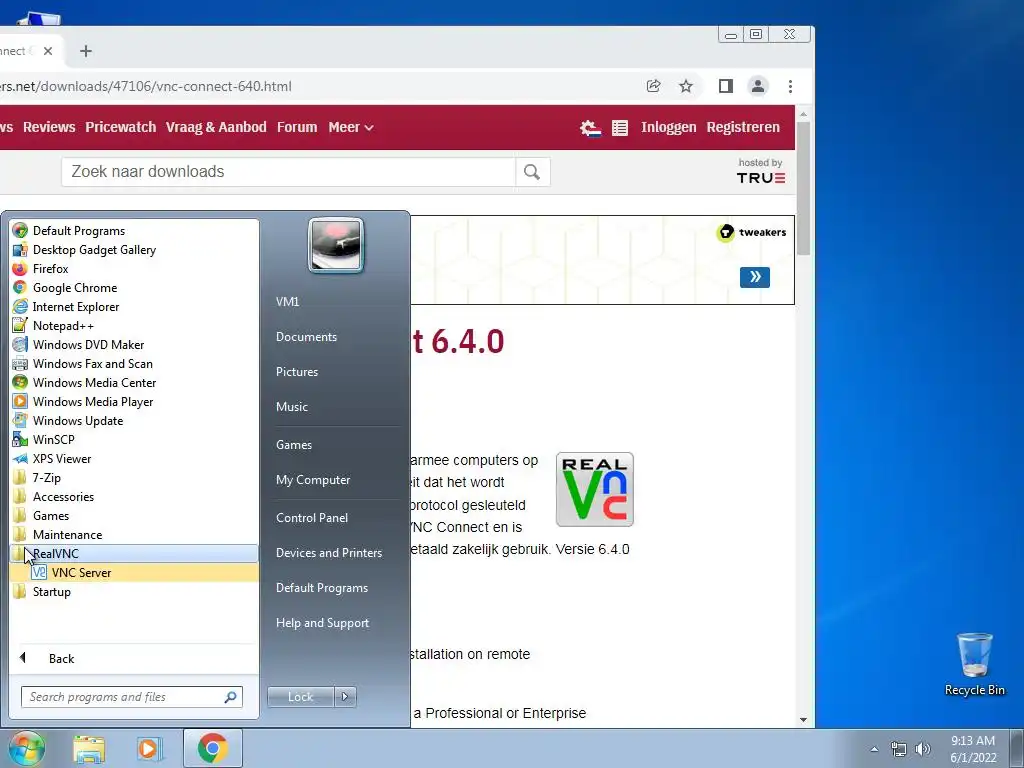Click the blue double-arrow ad button
This screenshot has height=768, width=1024.
[x=754, y=277]
